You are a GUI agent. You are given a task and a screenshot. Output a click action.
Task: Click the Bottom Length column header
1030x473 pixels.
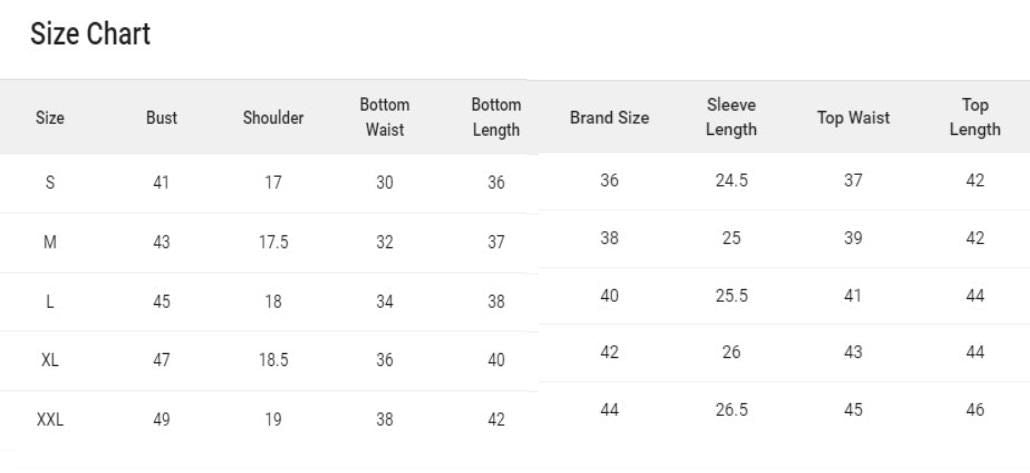[496, 117]
